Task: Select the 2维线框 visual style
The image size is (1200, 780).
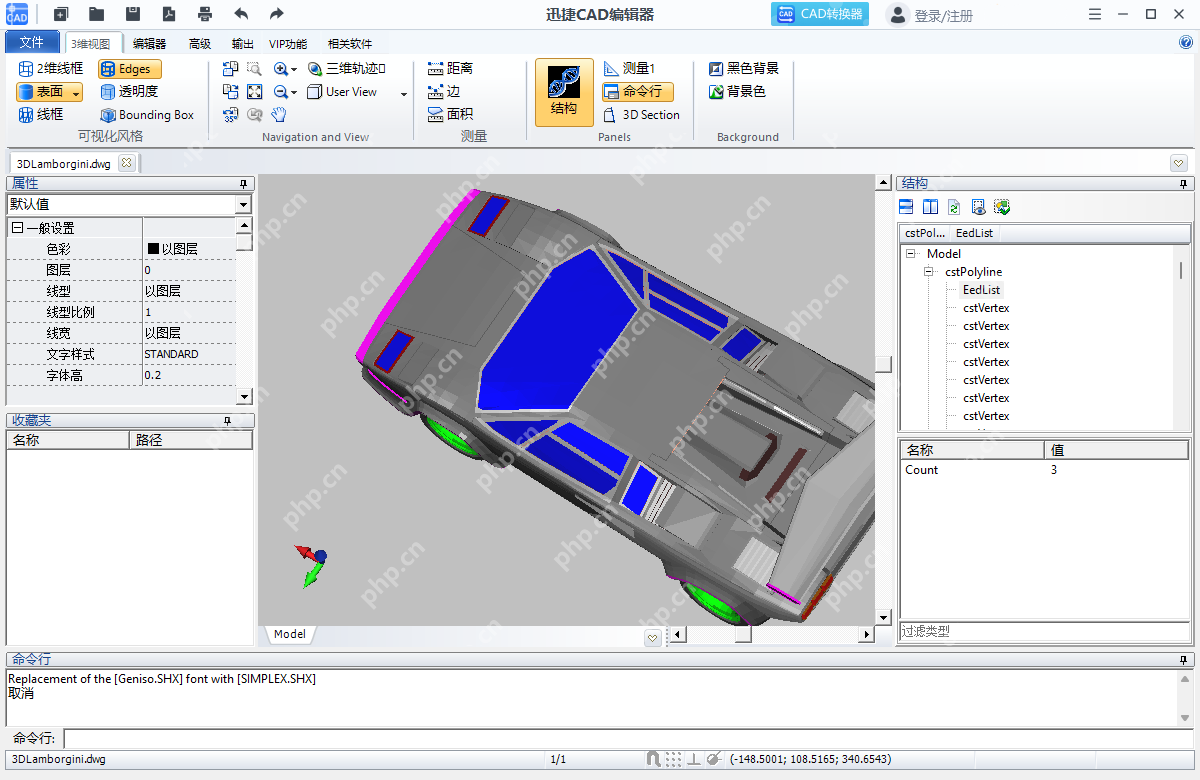Action: [50, 69]
